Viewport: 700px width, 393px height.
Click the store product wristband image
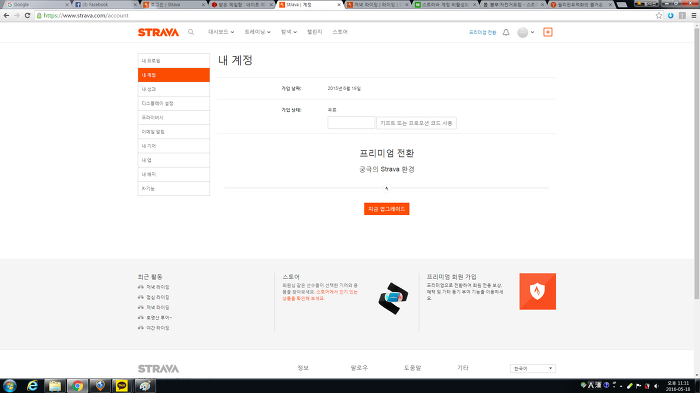(393, 298)
